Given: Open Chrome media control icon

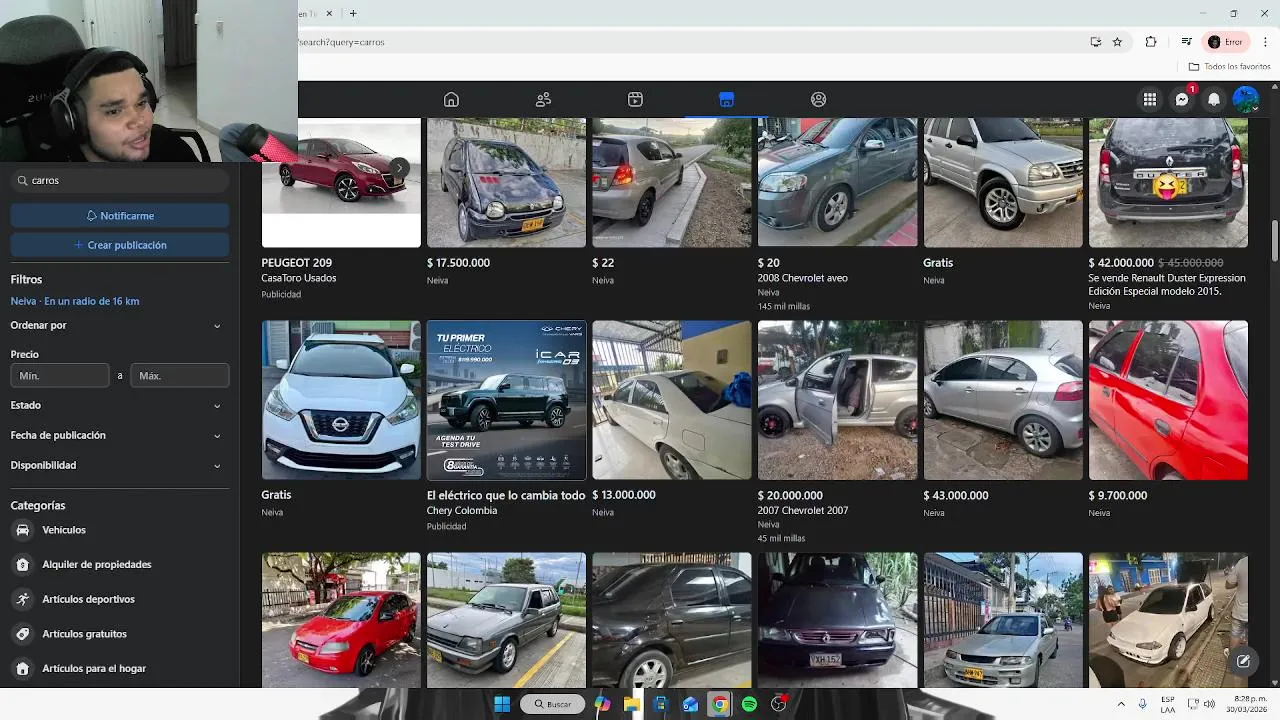Looking at the screenshot, I should coord(1186,42).
